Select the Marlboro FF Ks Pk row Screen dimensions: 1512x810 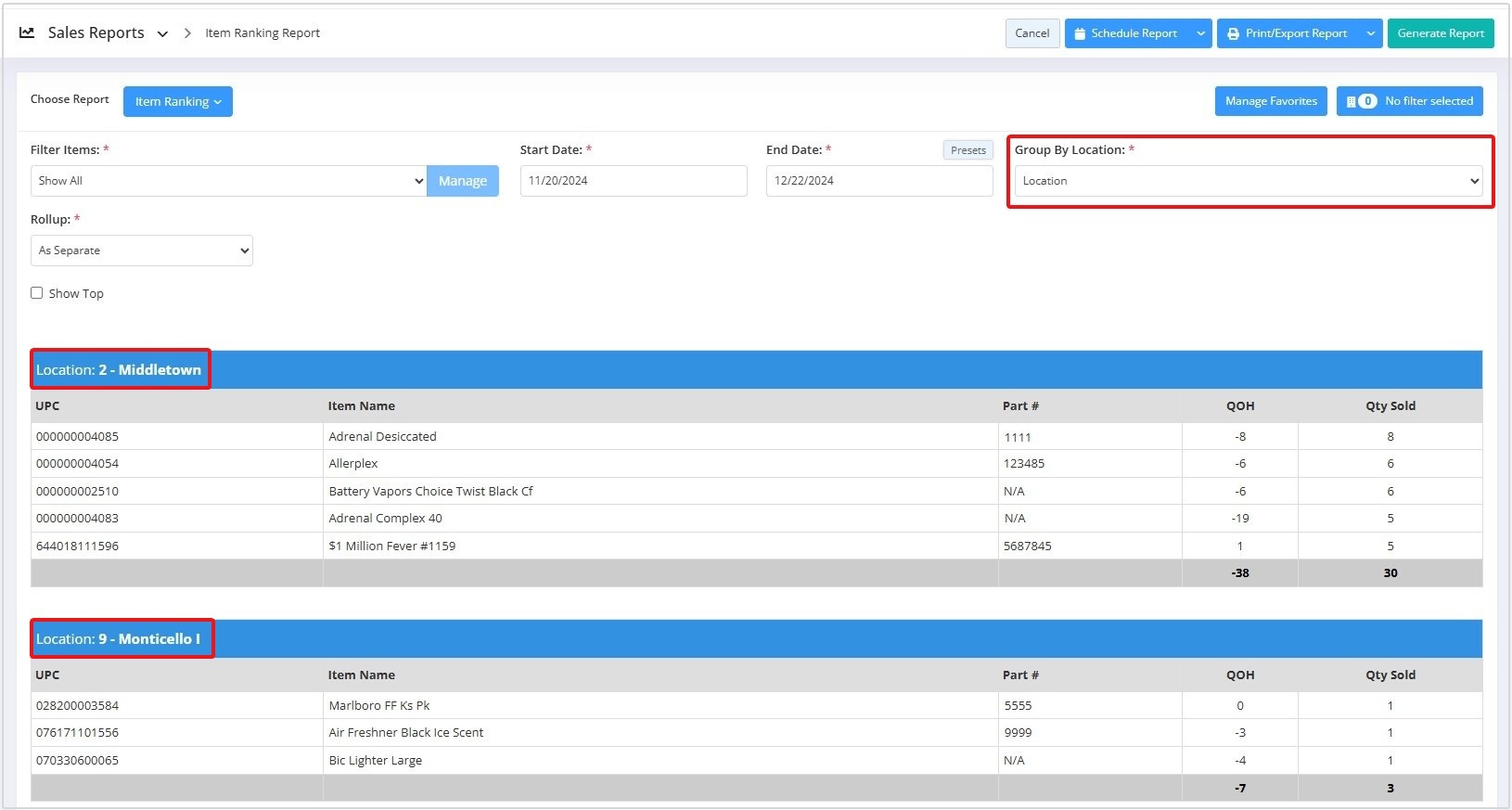(x=756, y=705)
